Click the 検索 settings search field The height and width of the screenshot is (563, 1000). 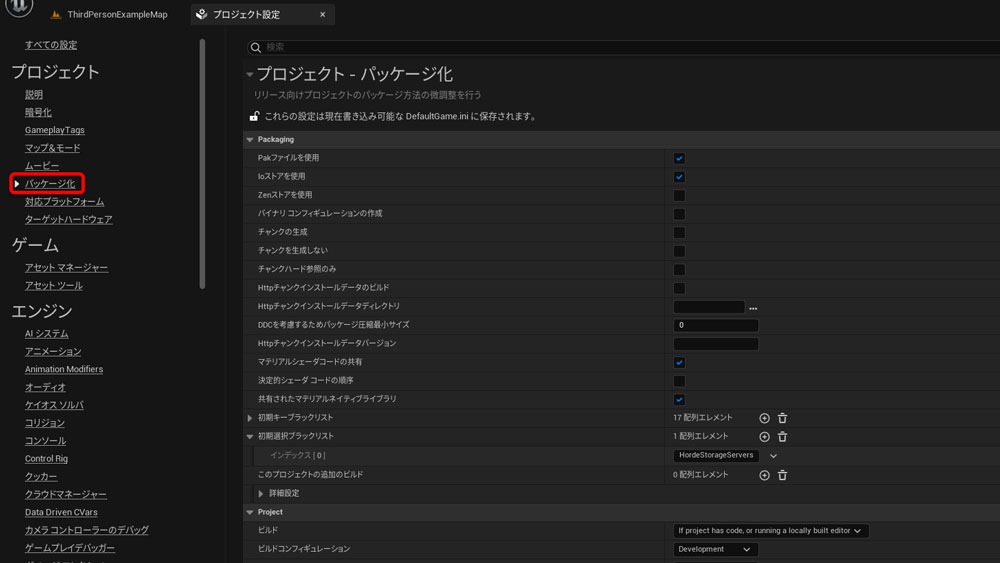coord(624,47)
